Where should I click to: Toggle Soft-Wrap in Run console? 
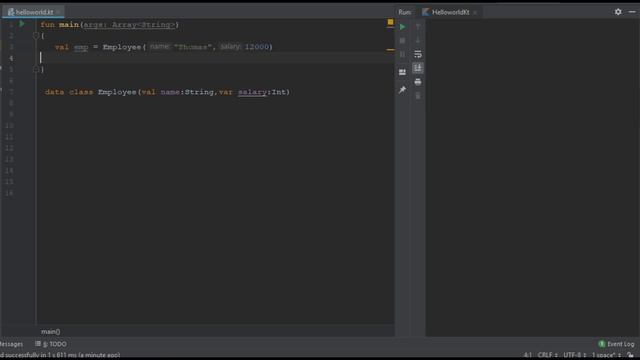click(418, 54)
